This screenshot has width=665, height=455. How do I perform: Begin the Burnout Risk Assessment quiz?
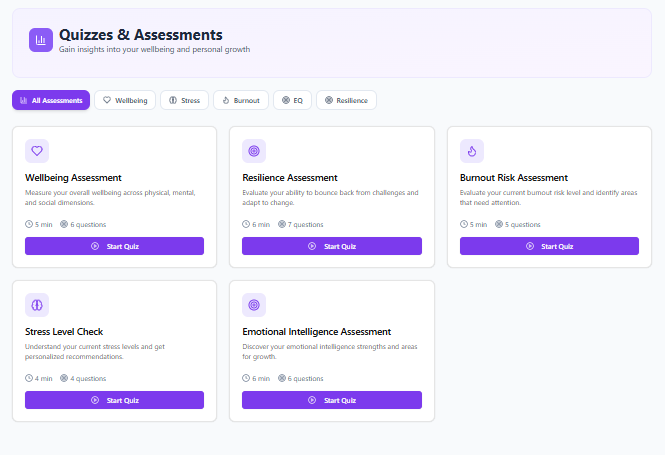[x=549, y=246]
